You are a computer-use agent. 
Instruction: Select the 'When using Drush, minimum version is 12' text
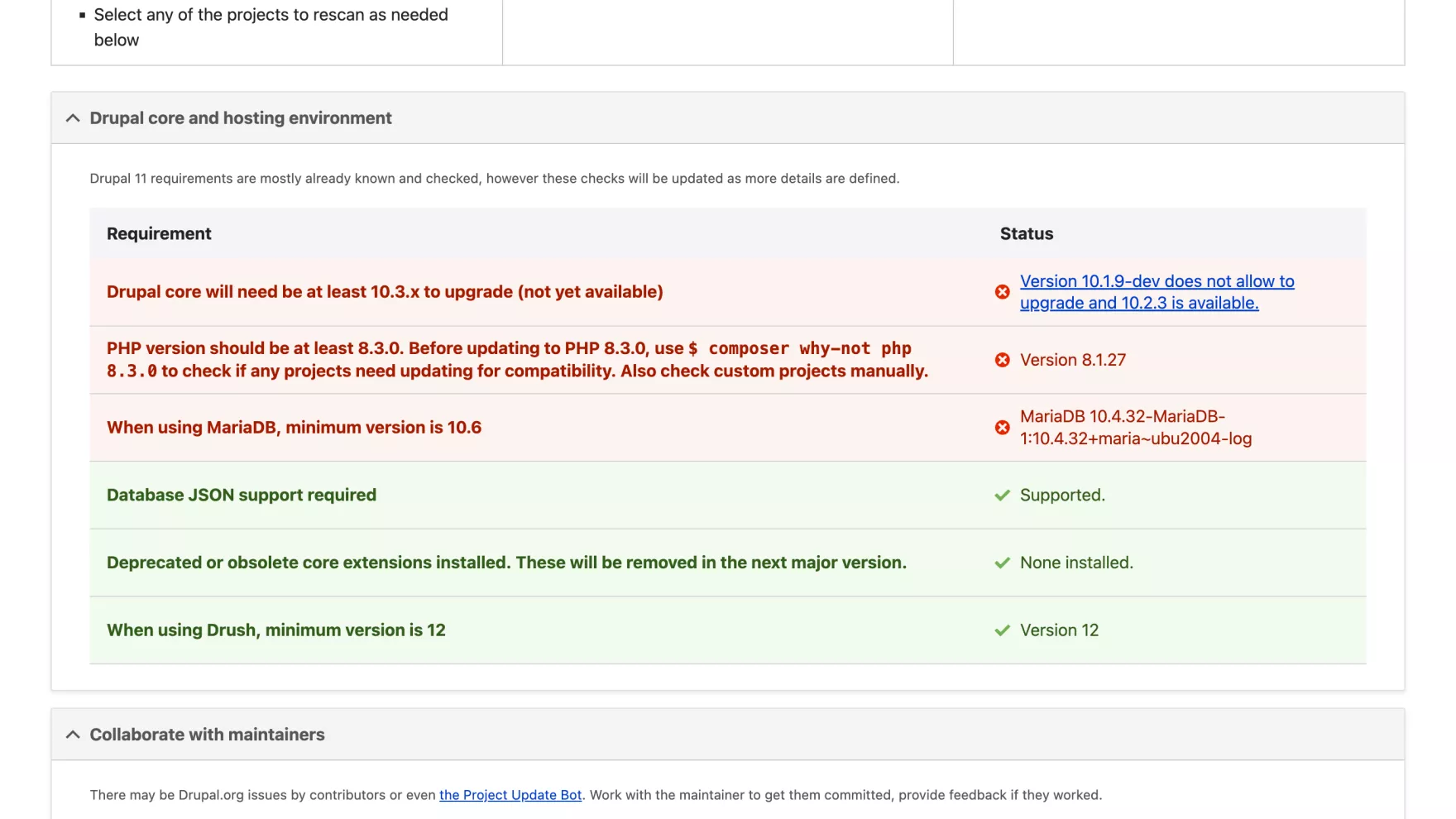tap(275, 630)
